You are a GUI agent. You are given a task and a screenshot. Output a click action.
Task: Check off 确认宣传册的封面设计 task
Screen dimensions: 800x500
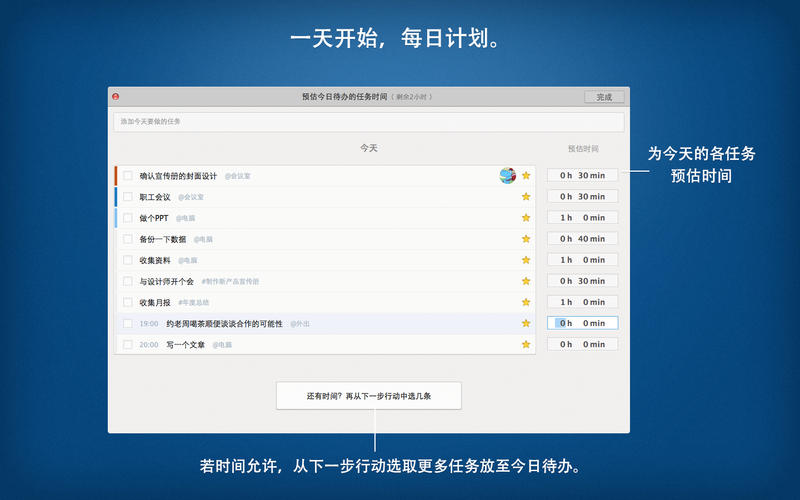(x=128, y=176)
